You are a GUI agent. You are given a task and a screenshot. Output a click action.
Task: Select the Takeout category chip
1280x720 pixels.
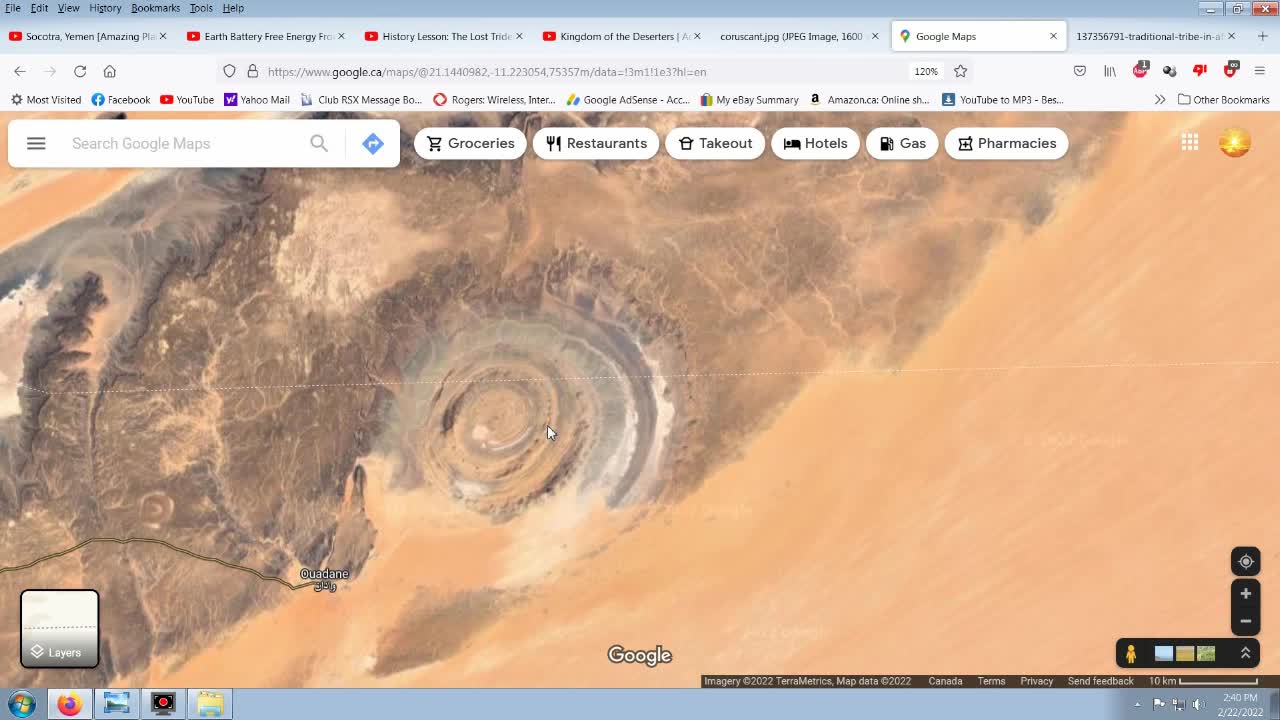pyautogui.click(x=715, y=143)
